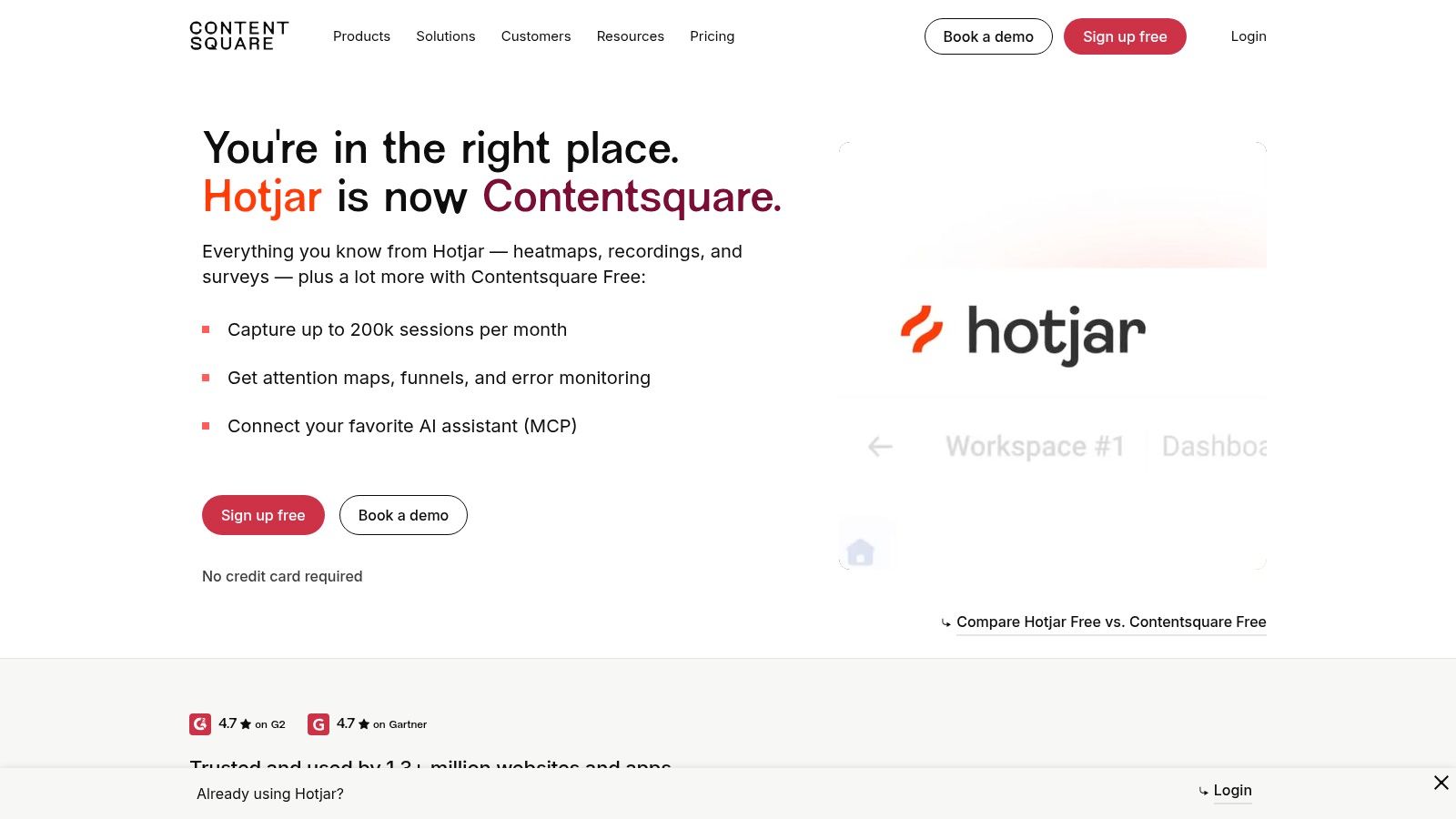This screenshot has width=1456, height=819.
Task: Click the 4.7 on Gartner rating text
Action: [381, 724]
